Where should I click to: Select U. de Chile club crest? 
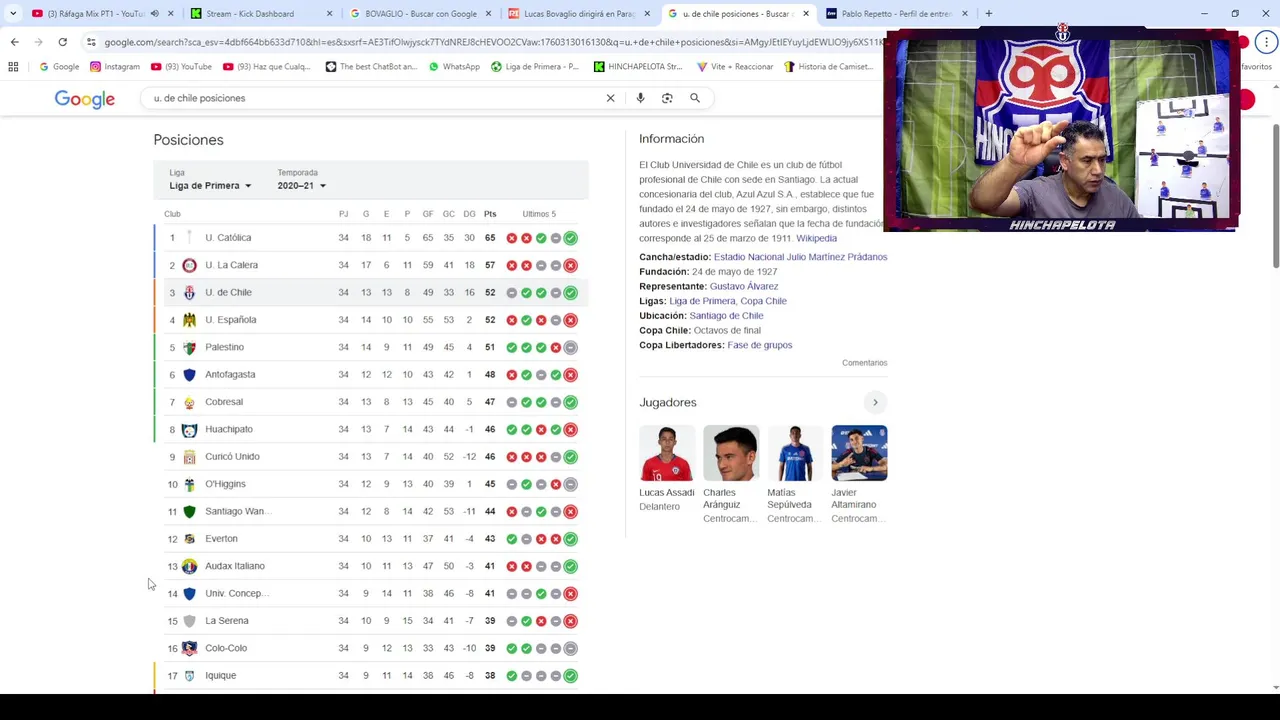click(189, 293)
